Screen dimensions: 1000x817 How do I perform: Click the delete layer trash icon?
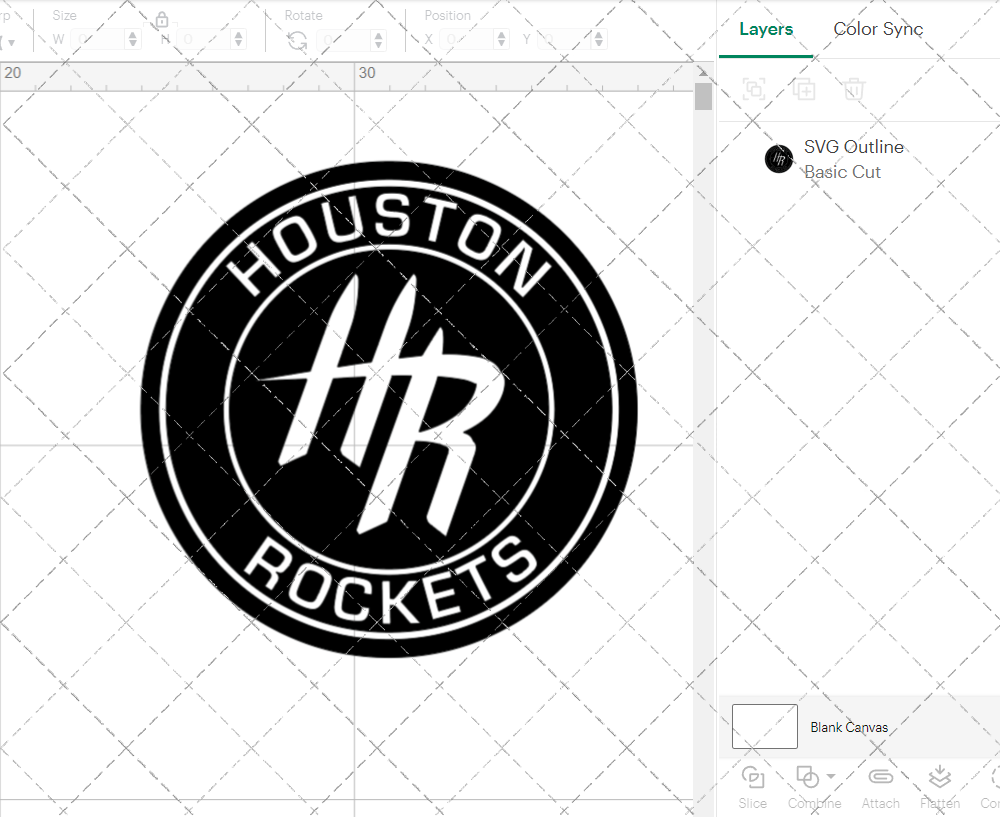(853, 89)
